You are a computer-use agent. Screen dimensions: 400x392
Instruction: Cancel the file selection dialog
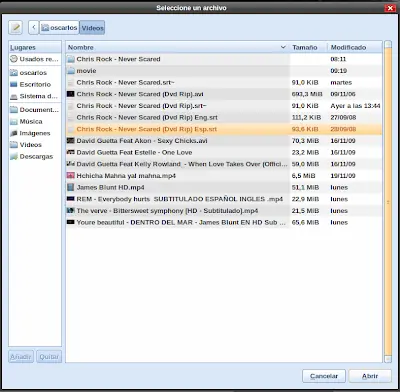(x=324, y=376)
